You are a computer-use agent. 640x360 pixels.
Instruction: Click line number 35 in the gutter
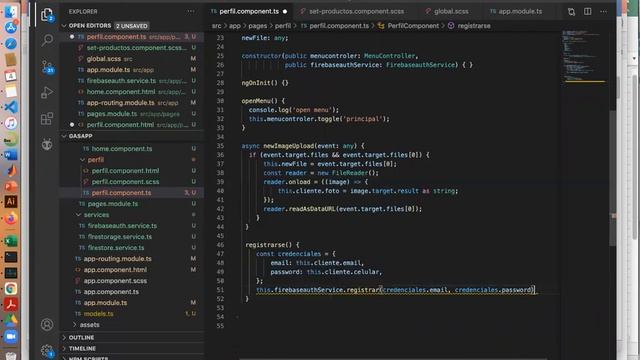click(220, 146)
